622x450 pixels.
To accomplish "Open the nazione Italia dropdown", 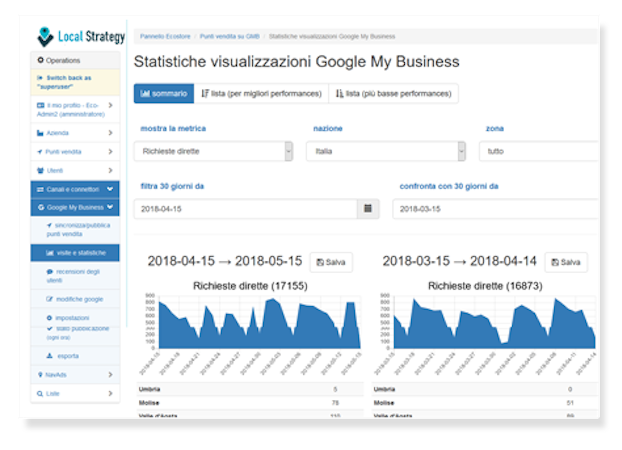I will [386, 151].
